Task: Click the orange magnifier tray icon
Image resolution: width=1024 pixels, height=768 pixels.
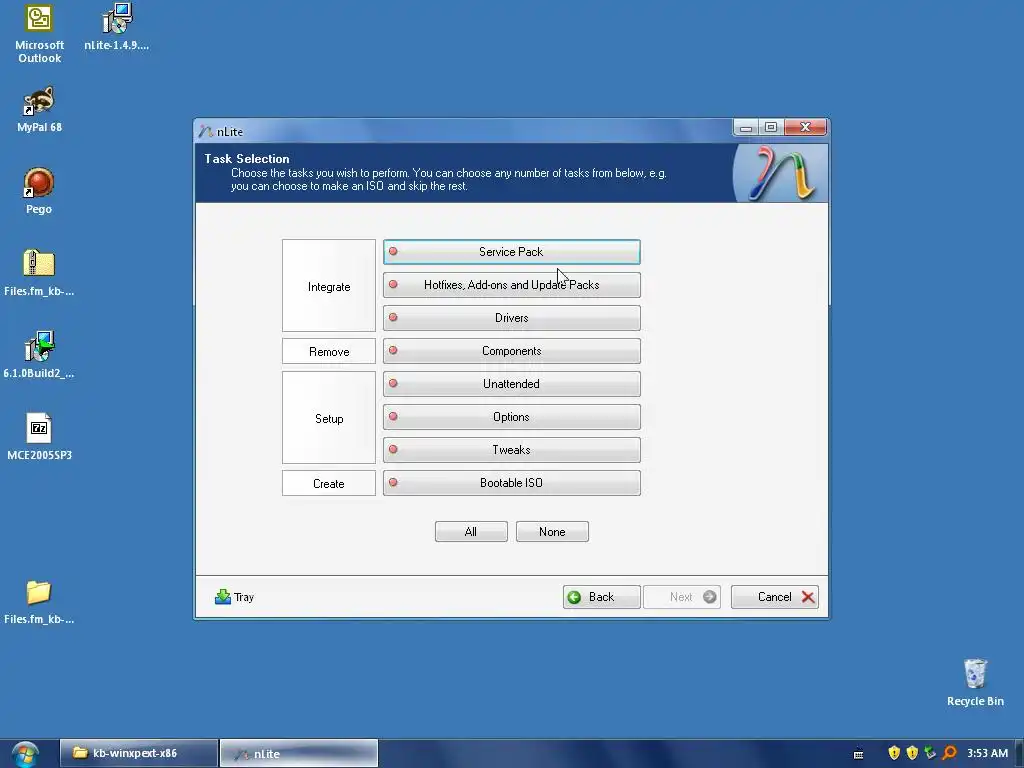Action: pos(950,753)
